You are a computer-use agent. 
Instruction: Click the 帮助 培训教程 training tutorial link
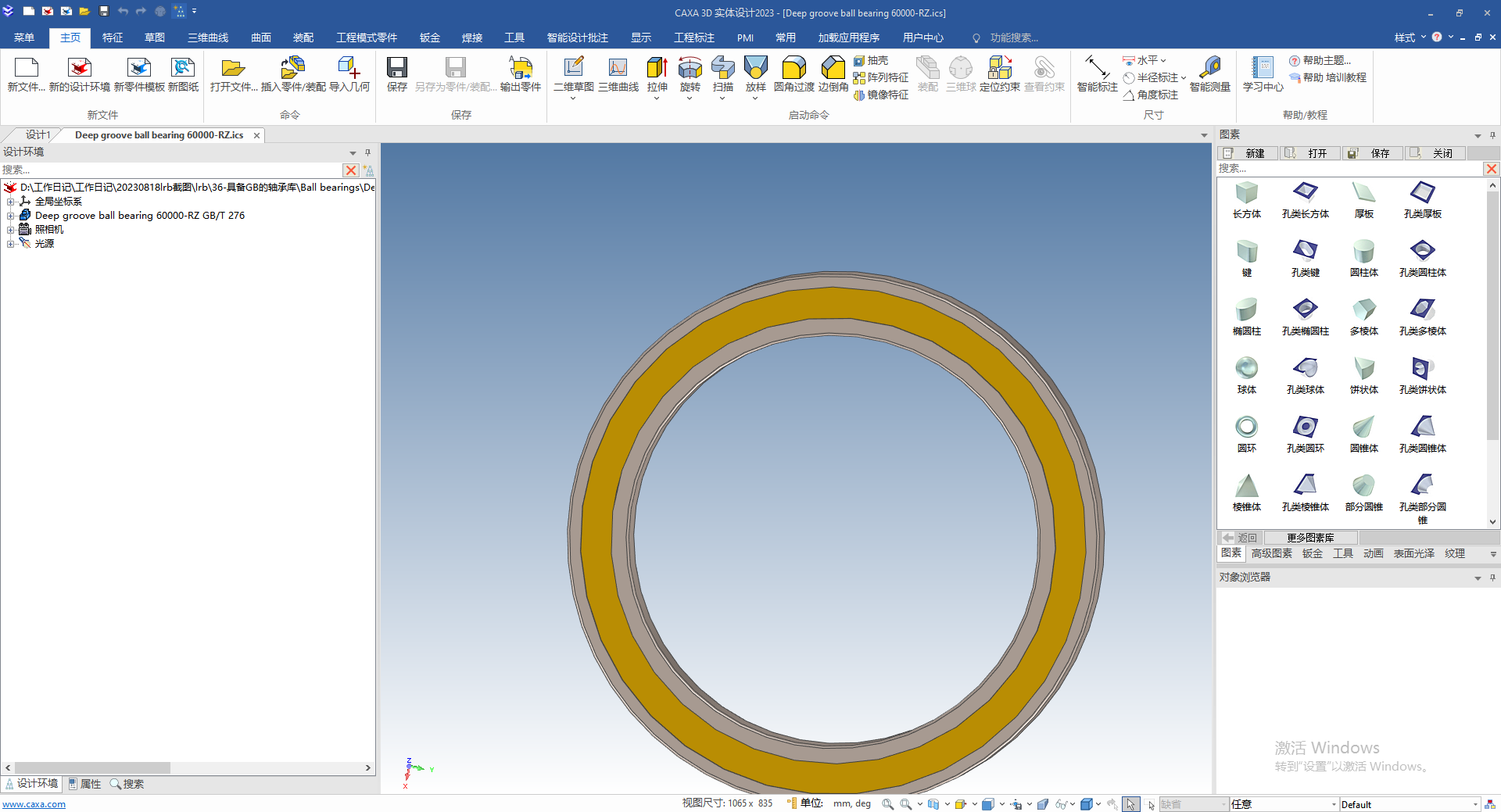(1328, 77)
